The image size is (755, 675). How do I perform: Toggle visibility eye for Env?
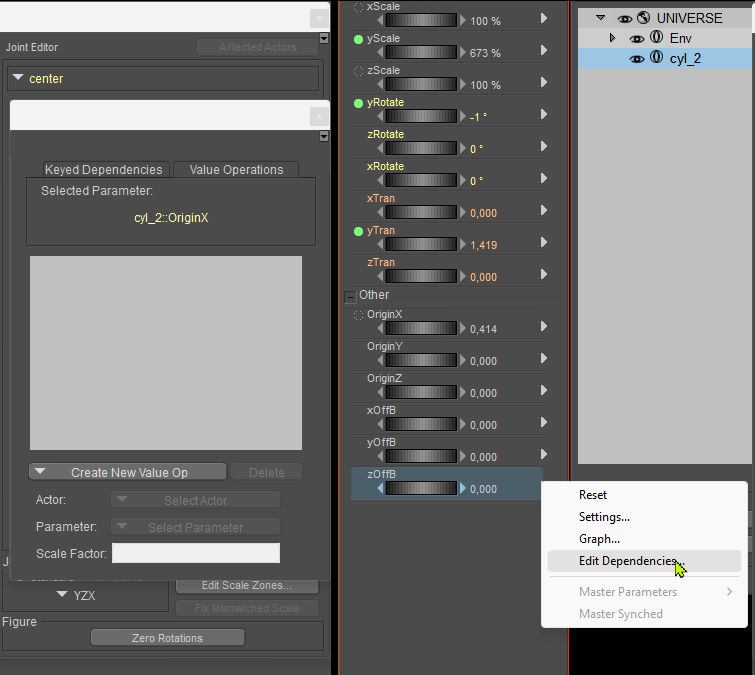coord(637,39)
